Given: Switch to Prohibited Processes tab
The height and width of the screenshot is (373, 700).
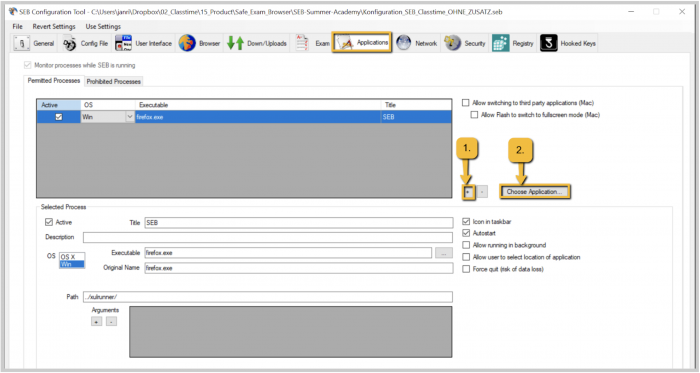Looking at the screenshot, I should click(x=113, y=82).
